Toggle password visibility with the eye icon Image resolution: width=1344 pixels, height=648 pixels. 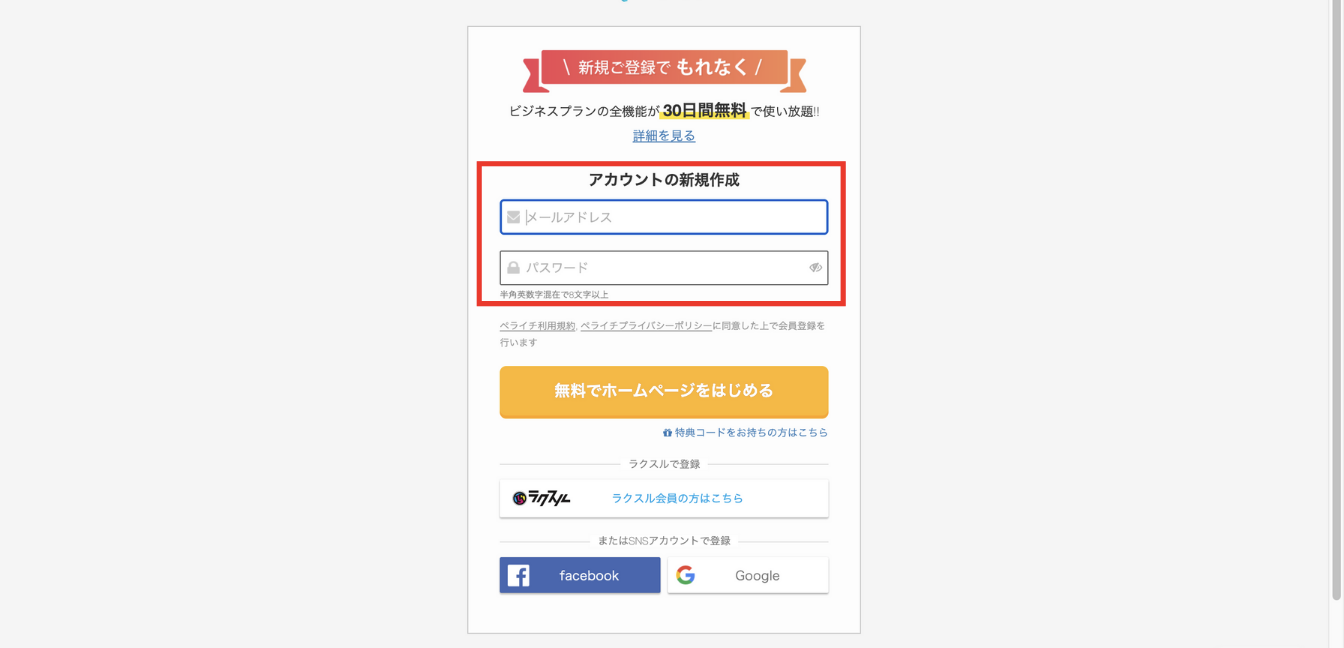click(815, 268)
